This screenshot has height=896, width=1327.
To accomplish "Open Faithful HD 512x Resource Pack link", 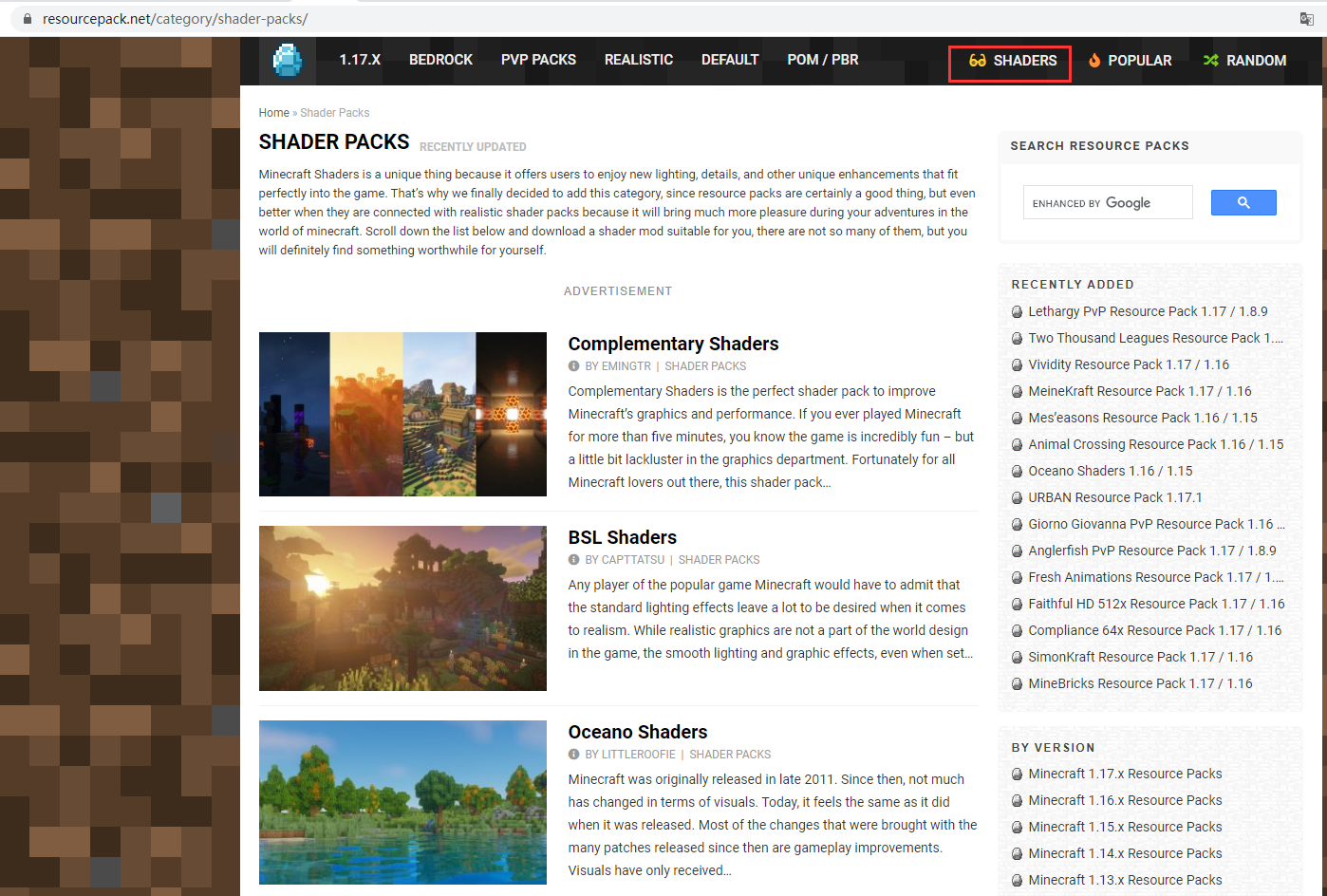I will pos(1156,604).
